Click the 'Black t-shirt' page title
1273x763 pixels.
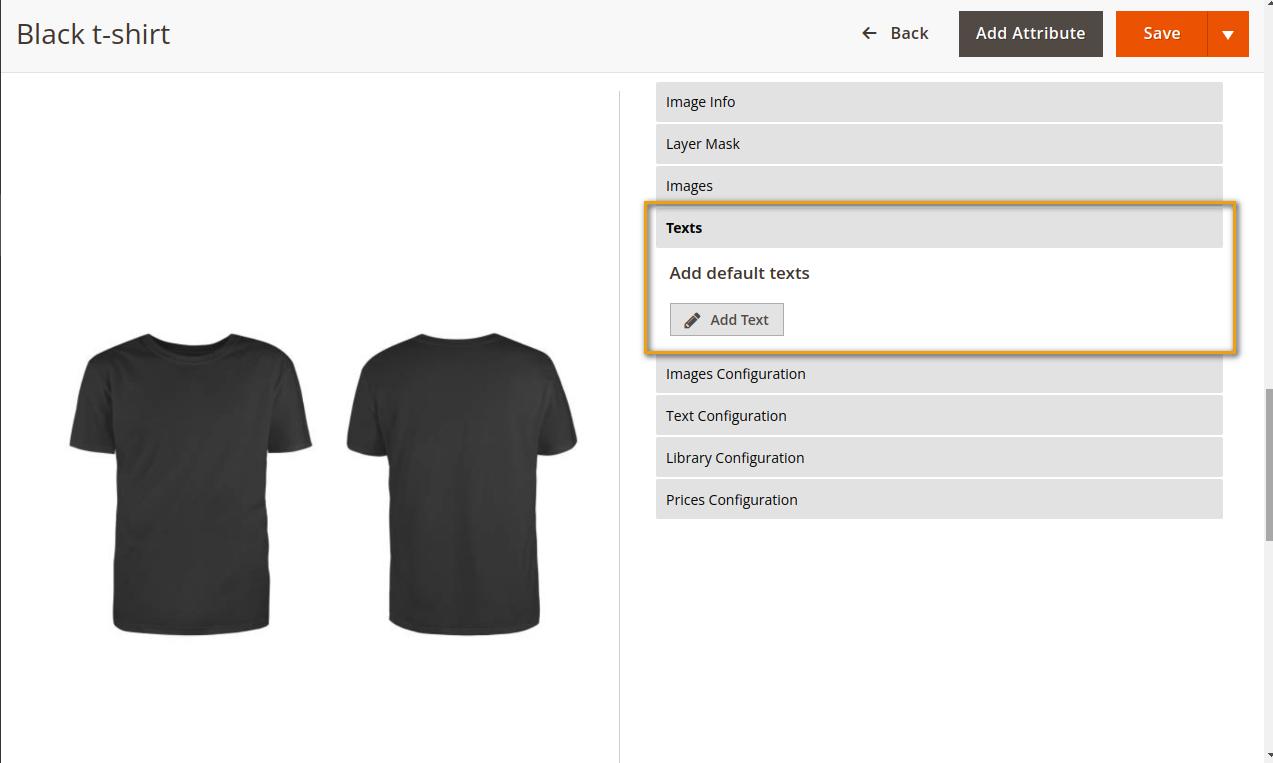tap(93, 34)
